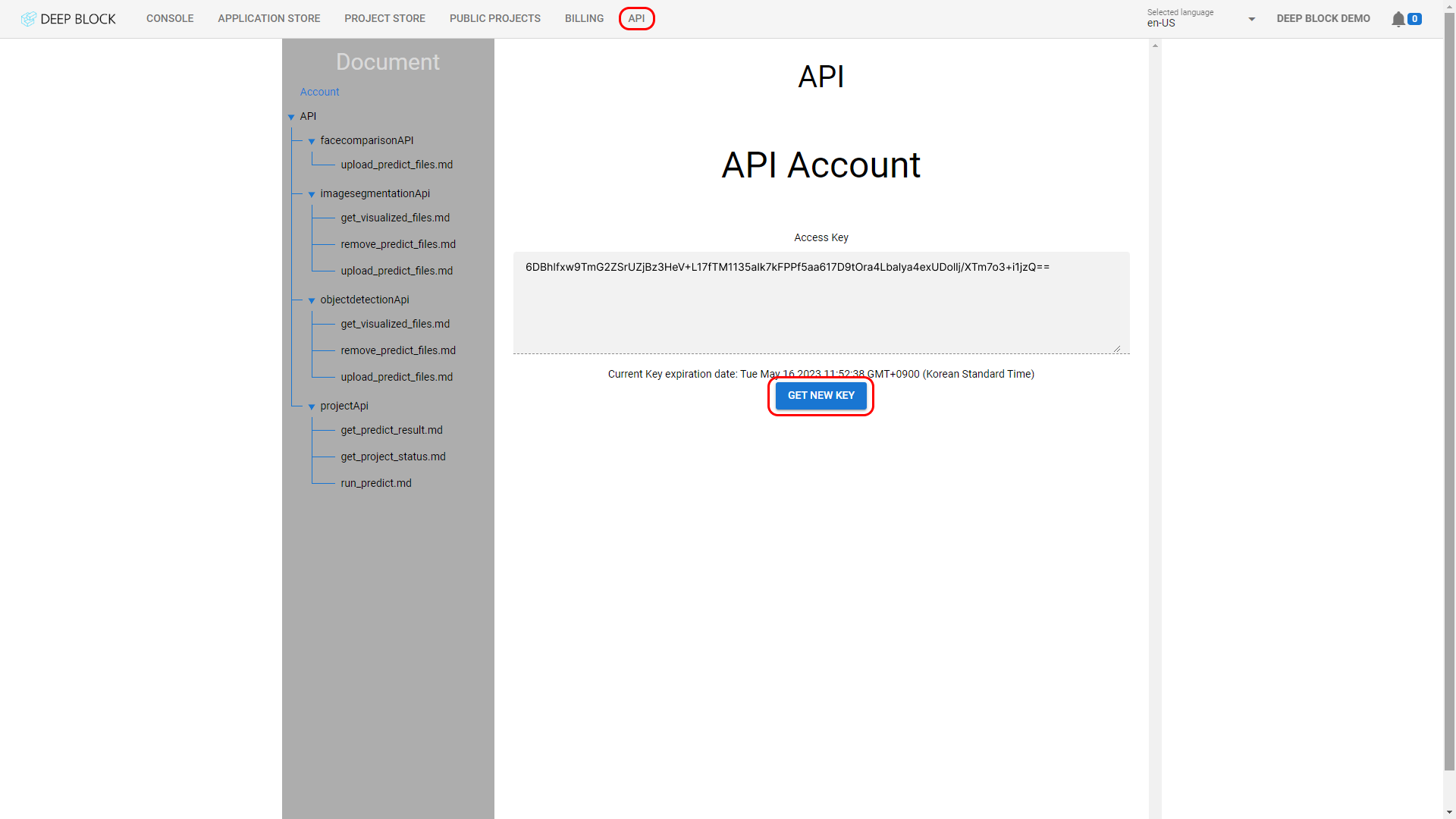This screenshot has height=819, width=1456.
Task: Click the Current Key expiration date text
Action: click(821, 374)
